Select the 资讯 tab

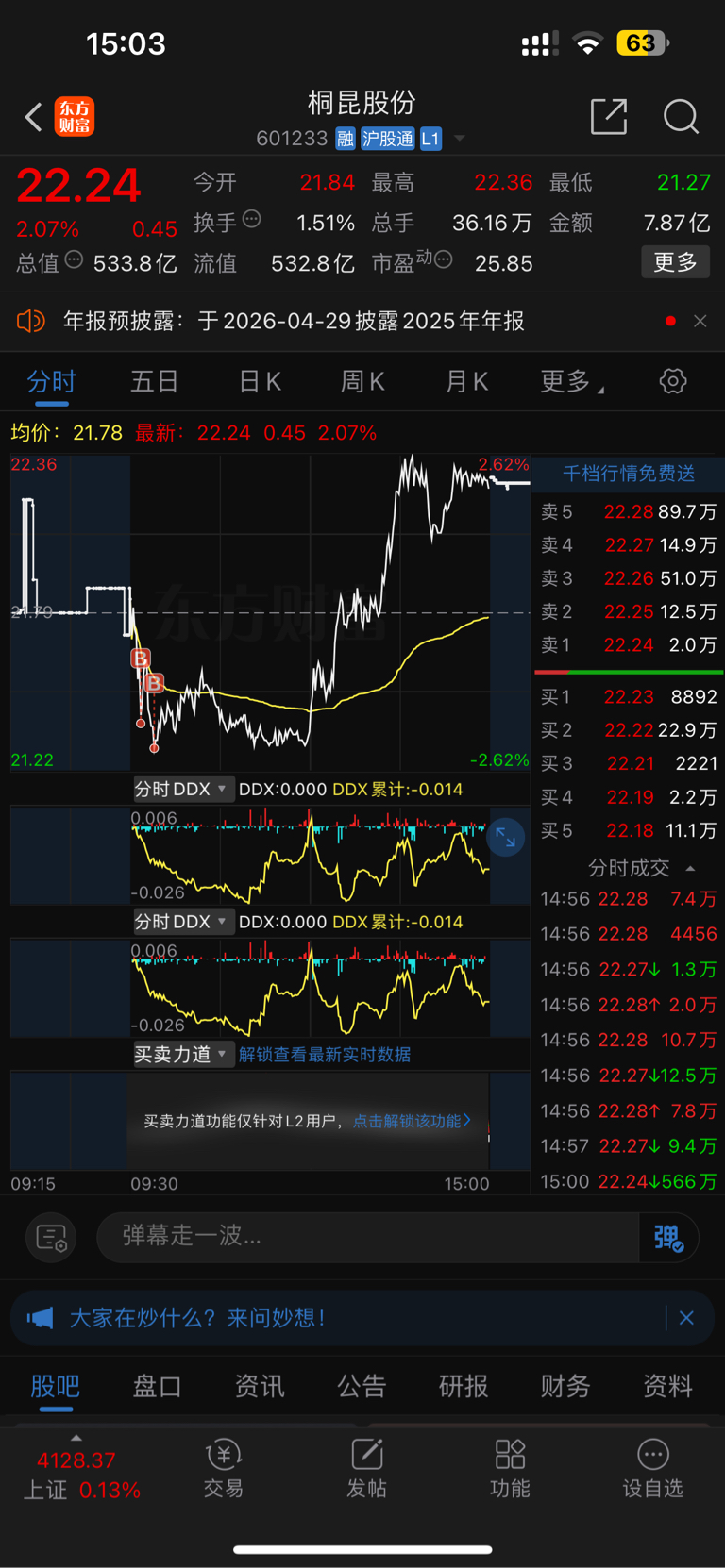(x=260, y=1386)
